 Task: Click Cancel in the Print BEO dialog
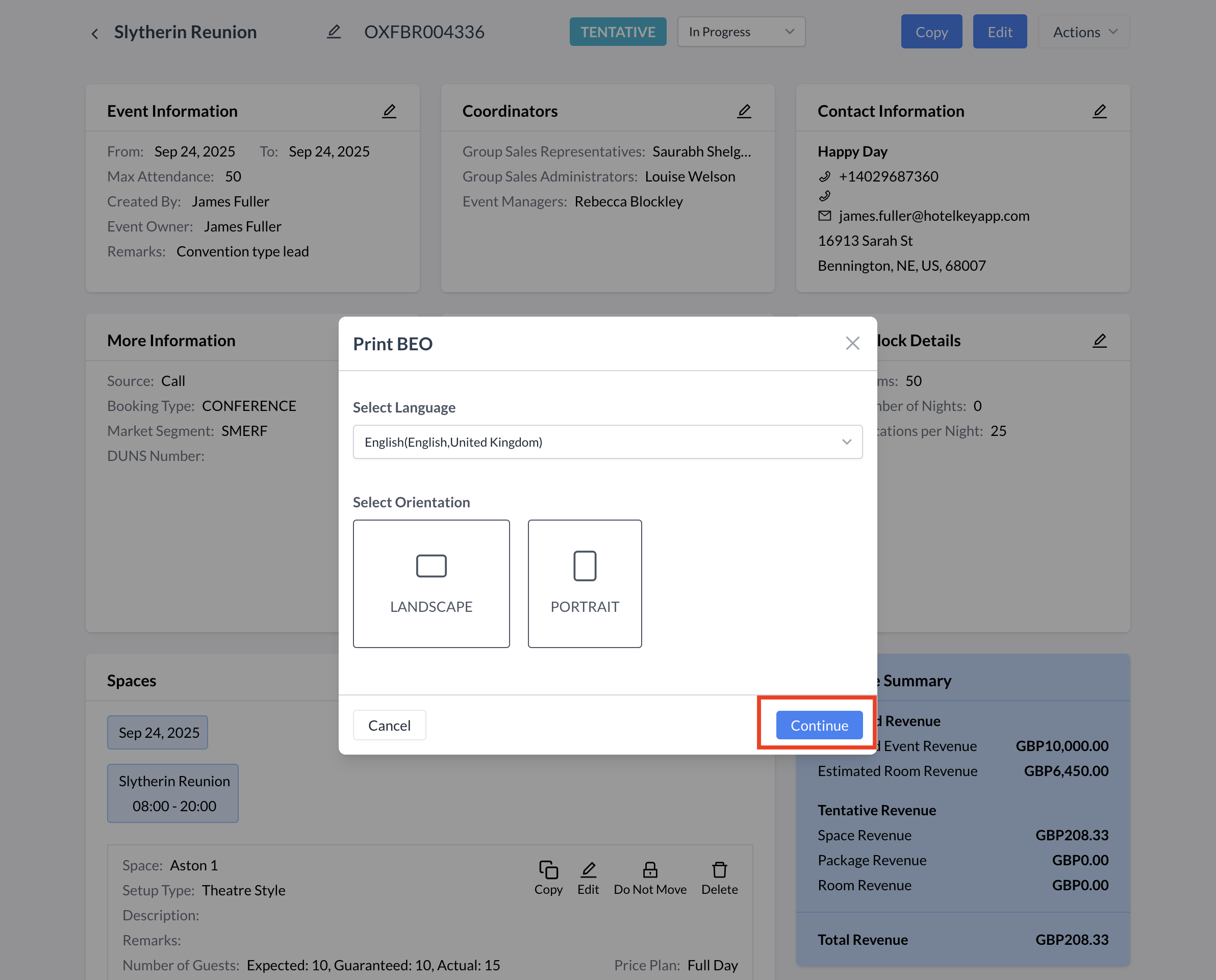[x=389, y=725]
